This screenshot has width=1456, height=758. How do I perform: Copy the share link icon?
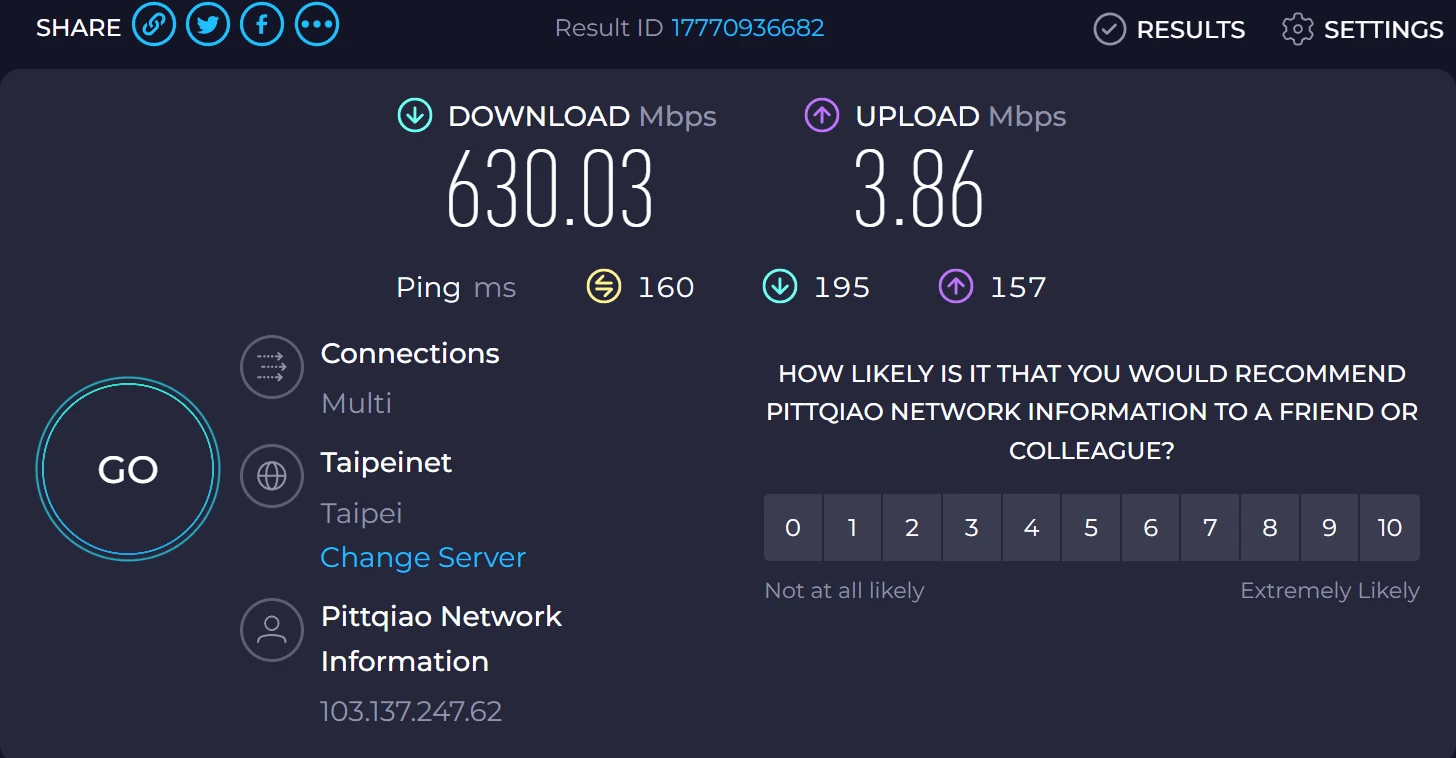tap(154, 25)
